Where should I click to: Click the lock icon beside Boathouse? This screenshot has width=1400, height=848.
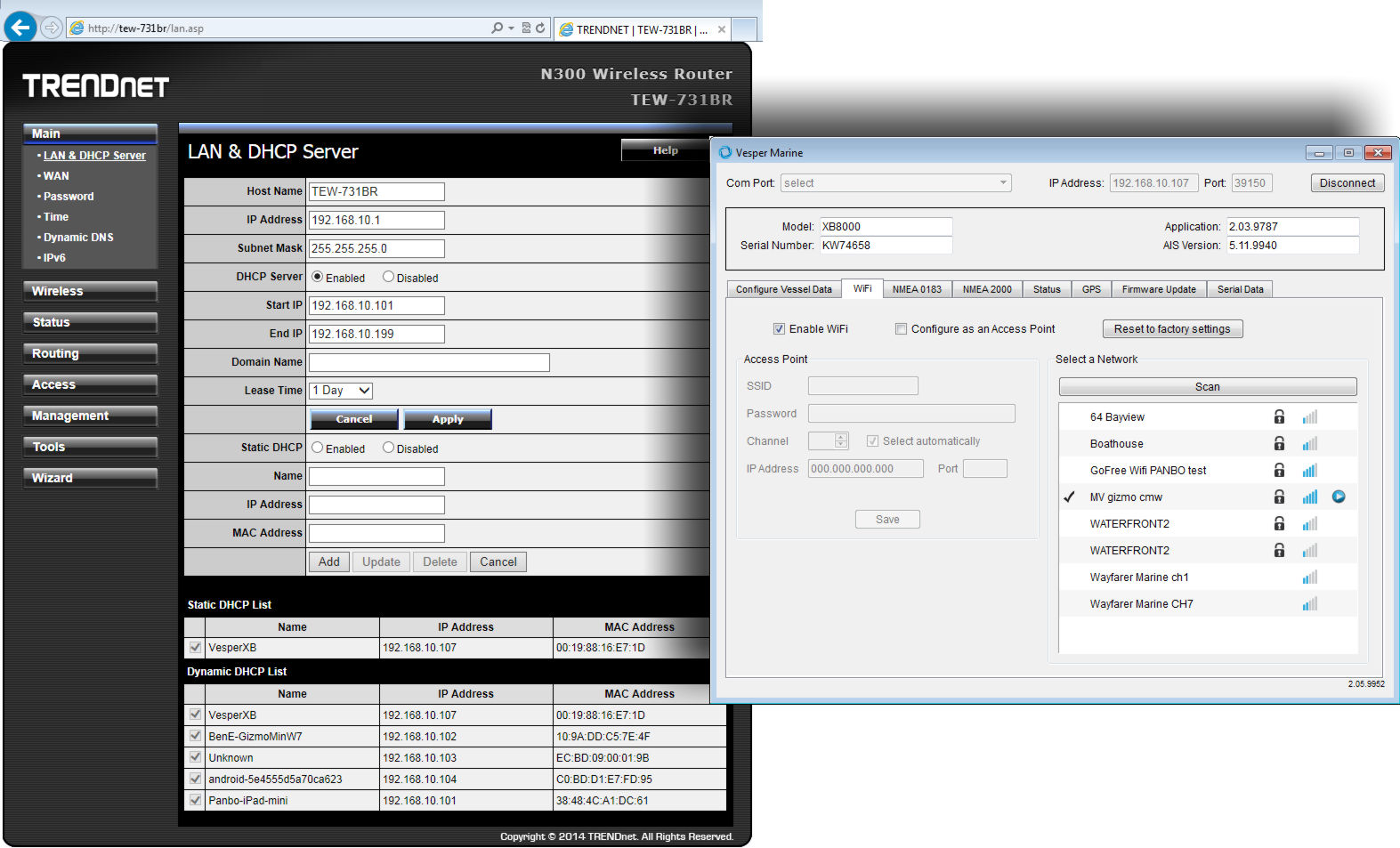1279,443
